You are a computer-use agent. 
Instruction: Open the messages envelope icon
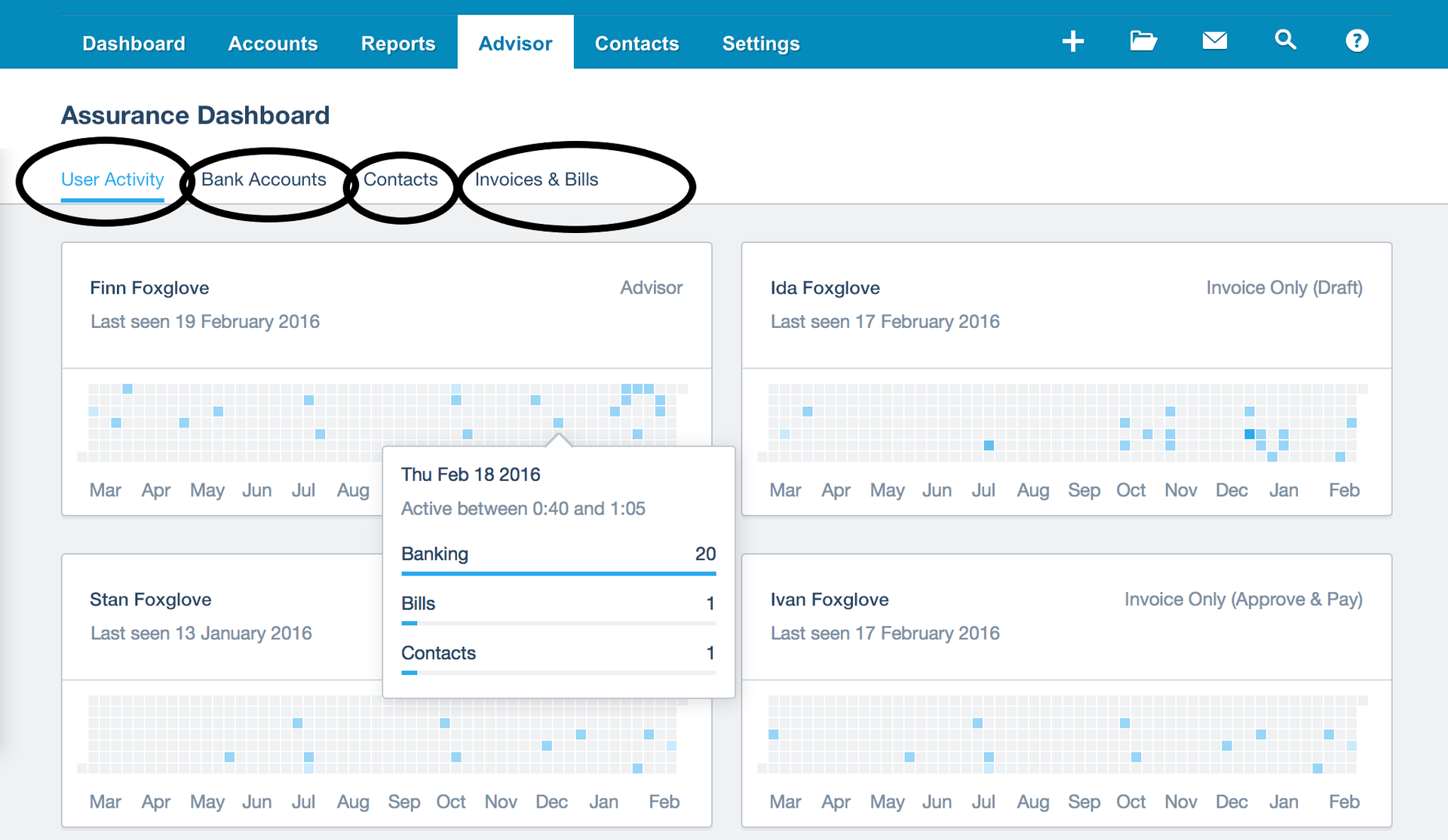click(1214, 41)
